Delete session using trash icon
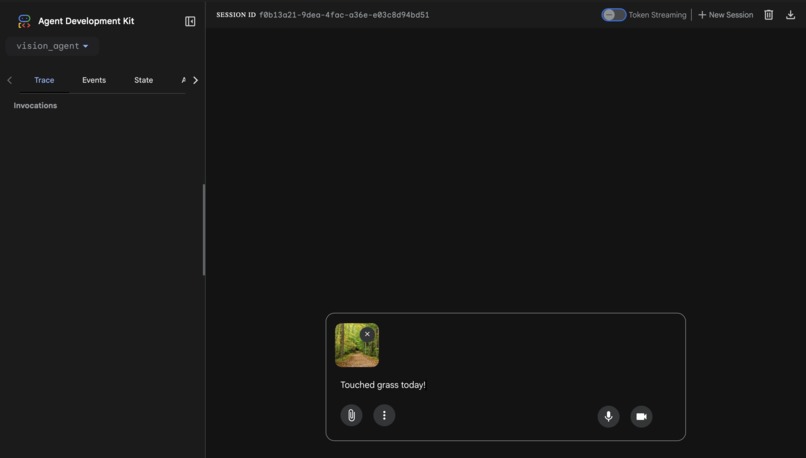 click(x=768, y=15)
